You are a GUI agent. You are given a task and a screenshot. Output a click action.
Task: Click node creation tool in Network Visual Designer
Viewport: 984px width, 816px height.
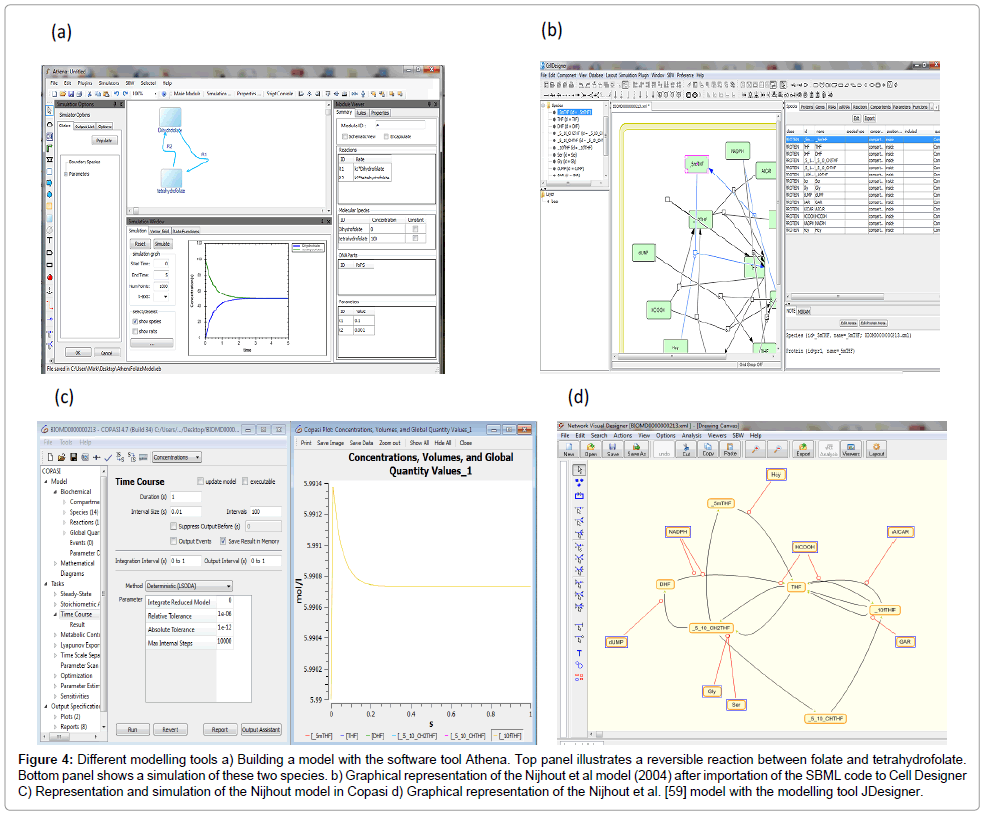click(579, 483)
